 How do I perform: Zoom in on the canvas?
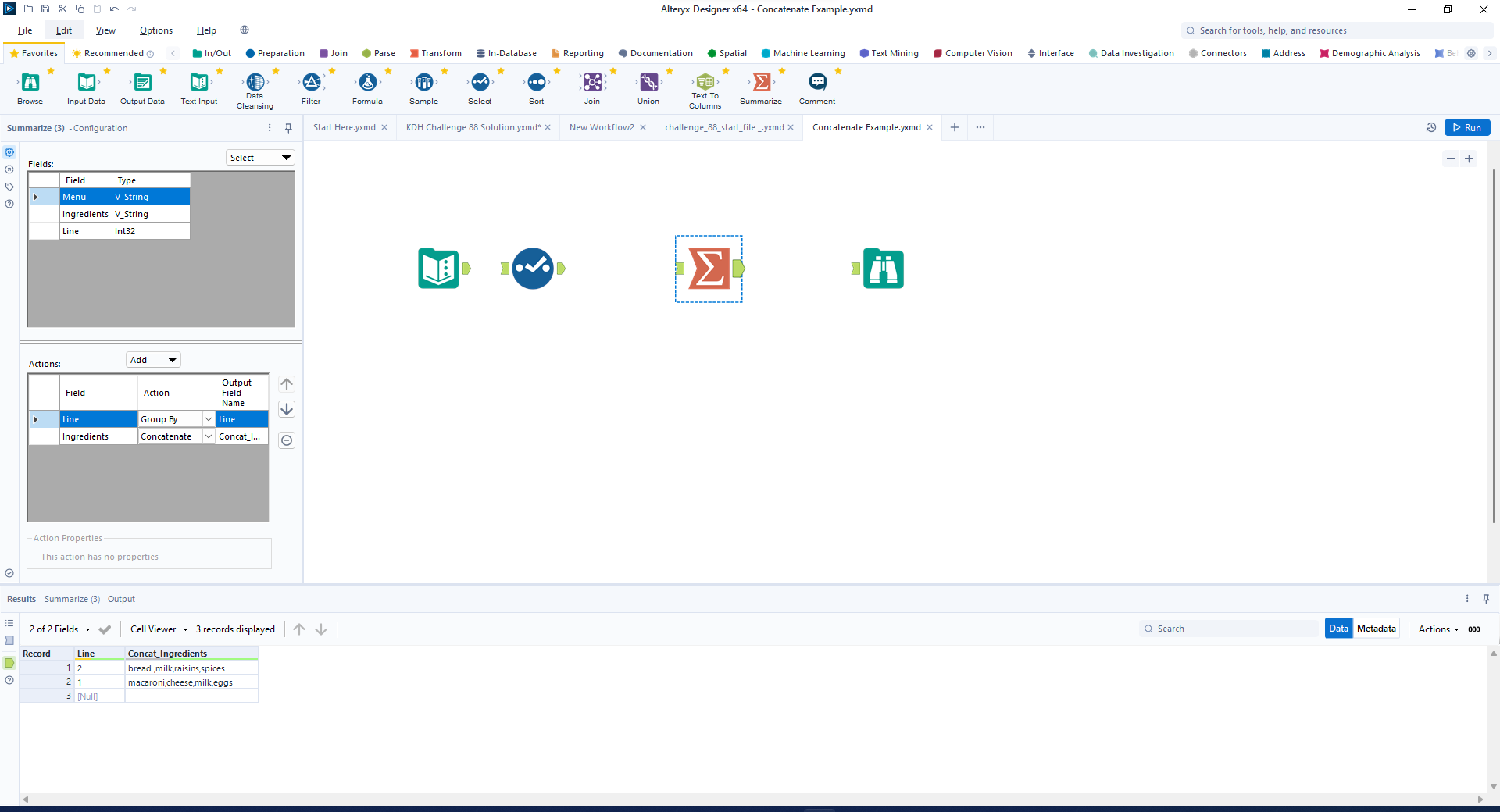[x=1469, y=158]
